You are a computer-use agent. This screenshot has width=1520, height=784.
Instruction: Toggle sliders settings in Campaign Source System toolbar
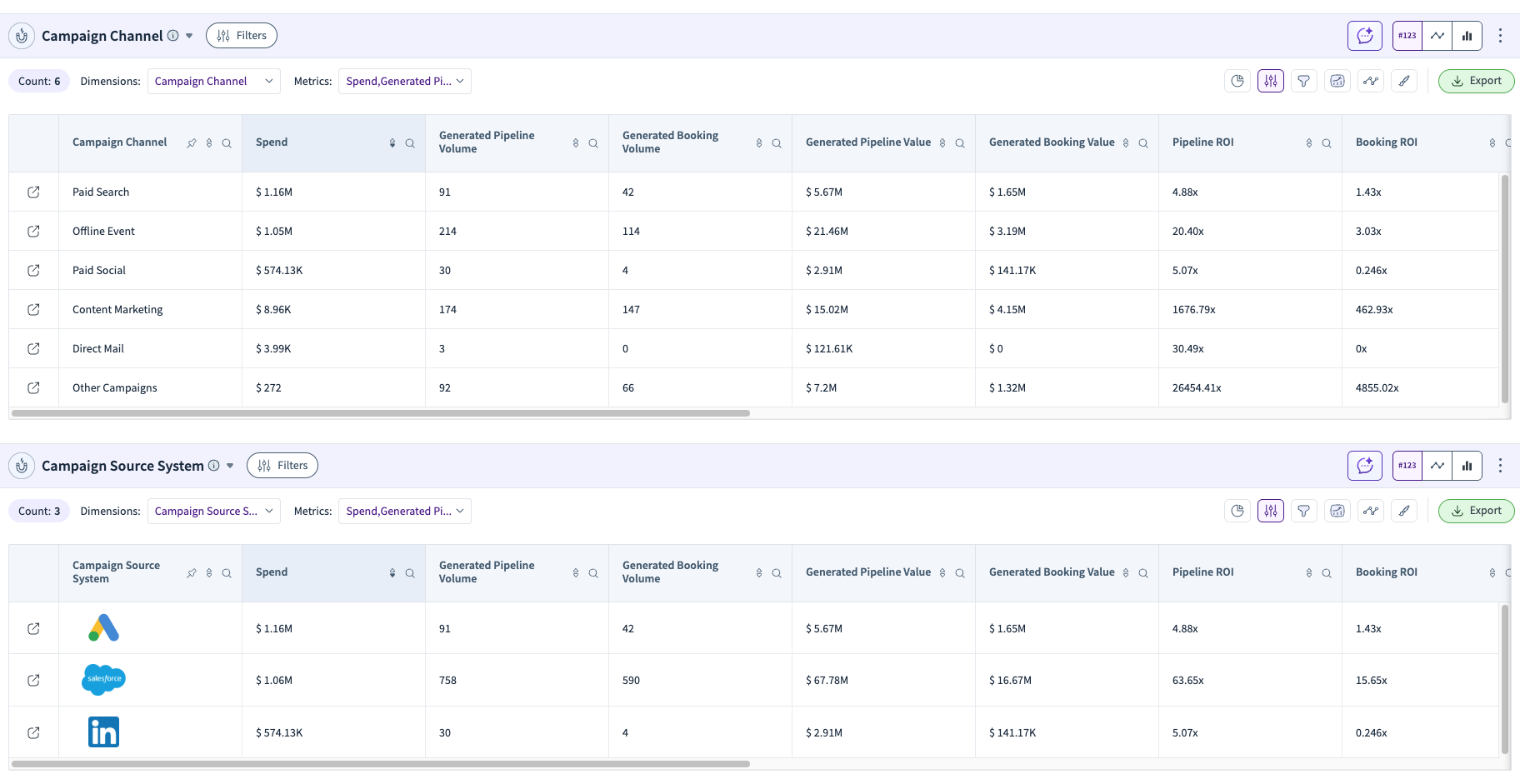tap(1271, 511)
